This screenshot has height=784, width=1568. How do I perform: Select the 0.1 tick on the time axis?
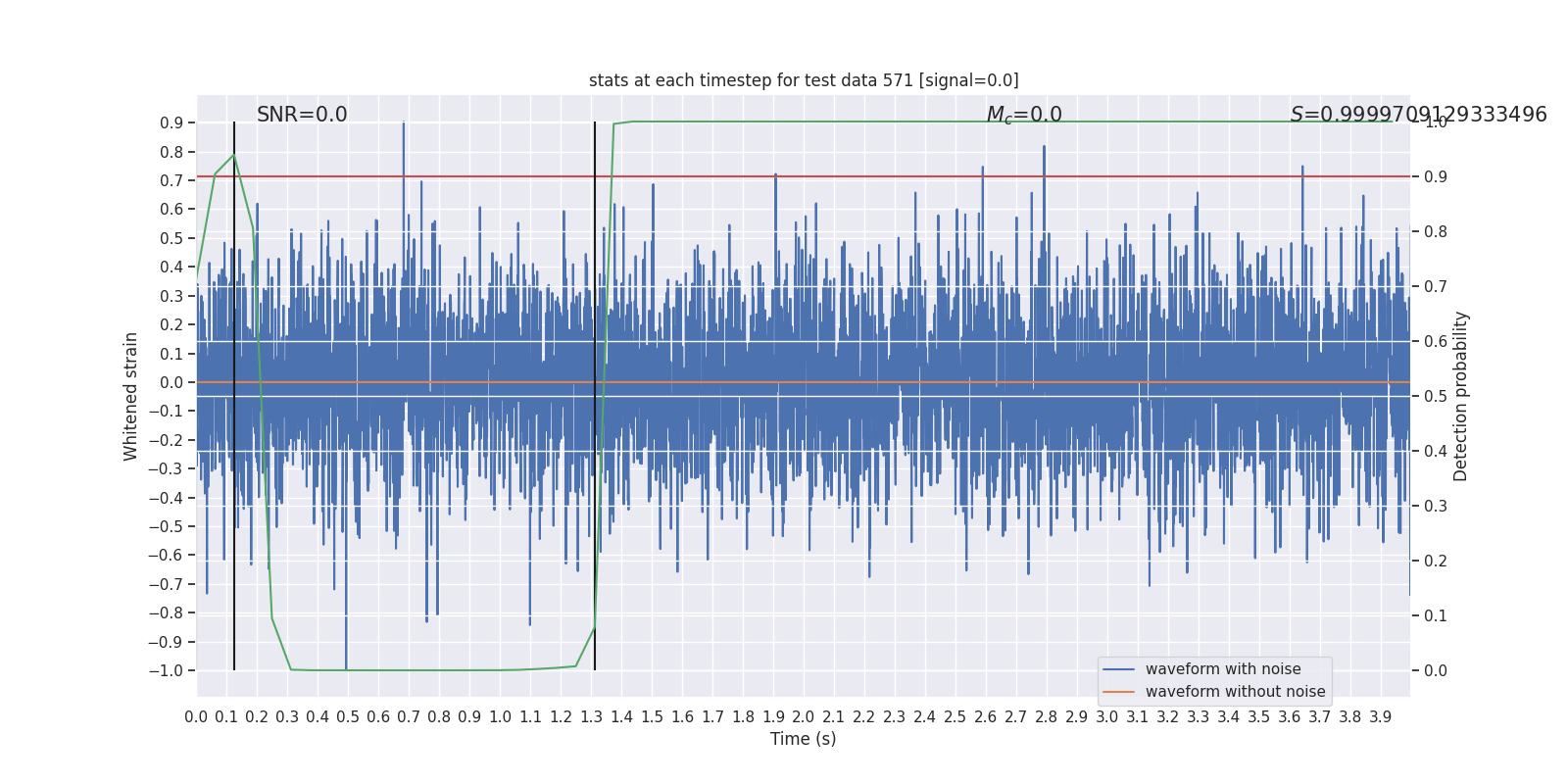pyautogui.click(x=226, y=717)
